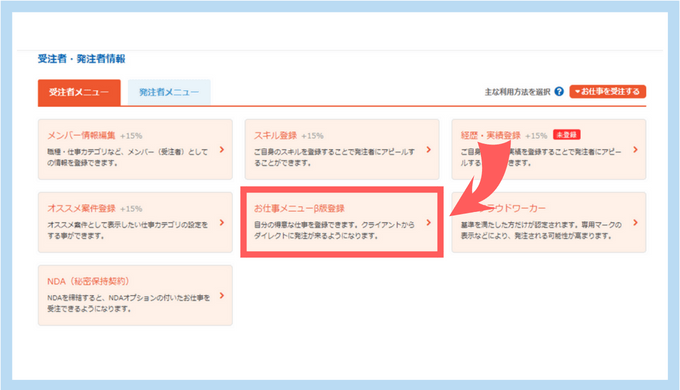
Task: Open the オススメ案件登録 card title
Action: click(x=81, y=208)
